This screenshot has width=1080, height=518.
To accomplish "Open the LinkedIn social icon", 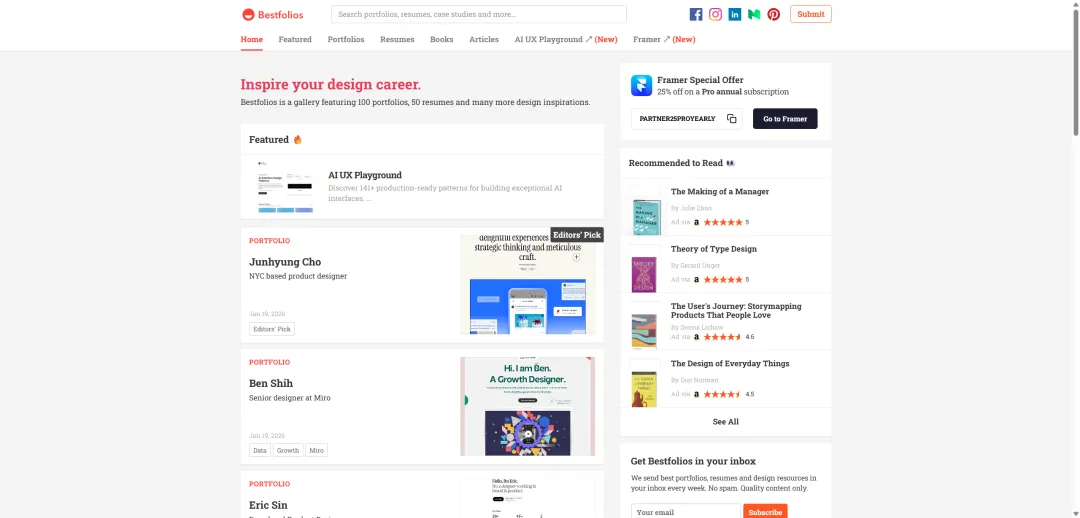I will pos(735,14).
